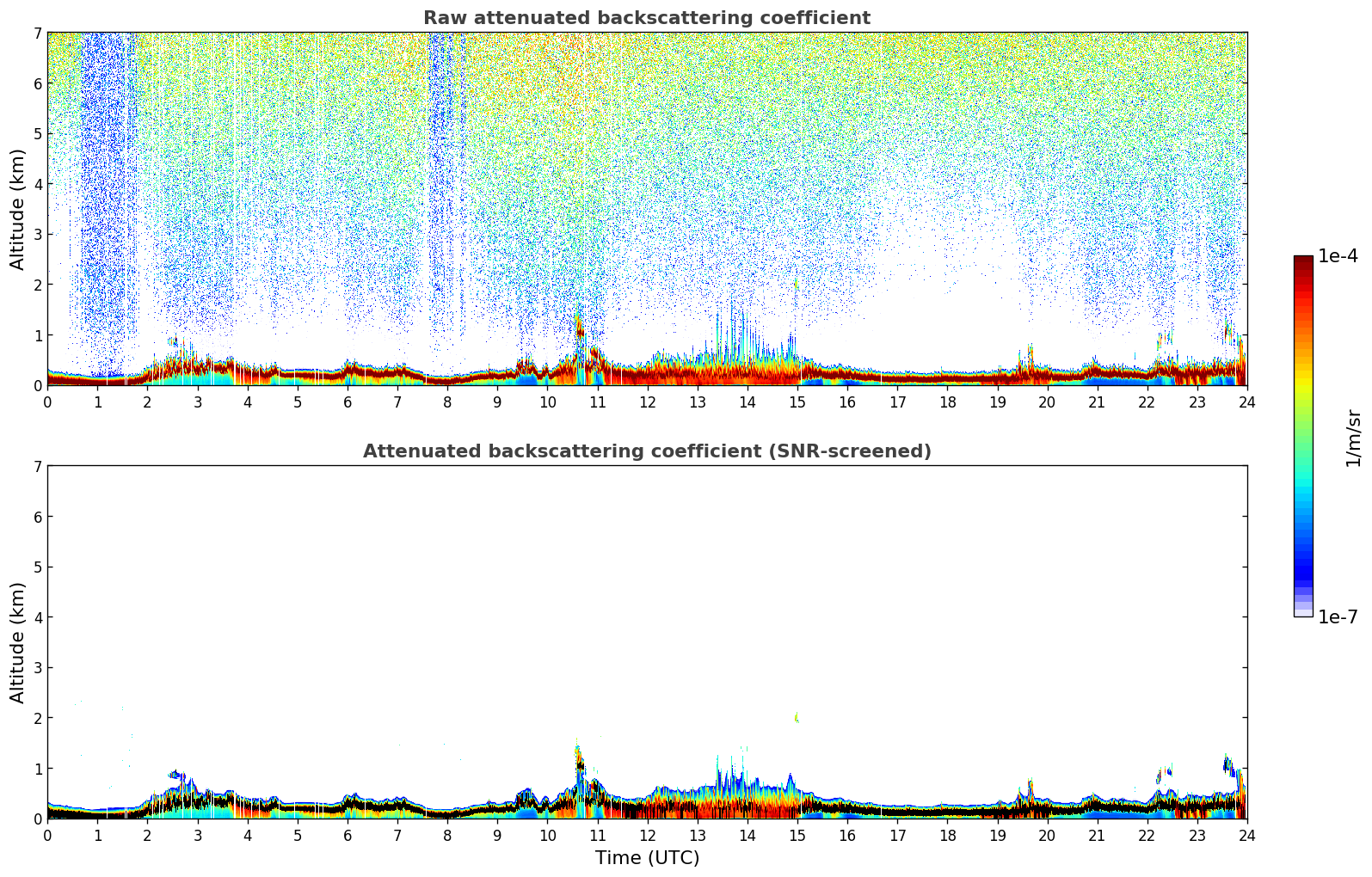Click the colorbar units label "1/m/sr"
This screenshot has width=1372, height=877.
[x=1353, y=438]
